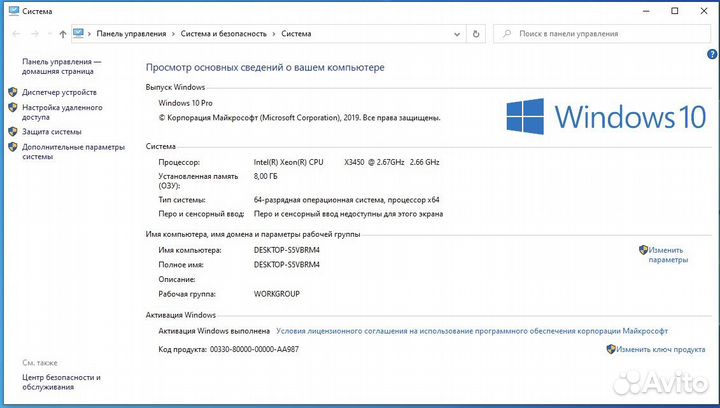This screenshot has width=720, height=408.
Task: Click the back navigation arrow
Action: (x=16, y=34)
